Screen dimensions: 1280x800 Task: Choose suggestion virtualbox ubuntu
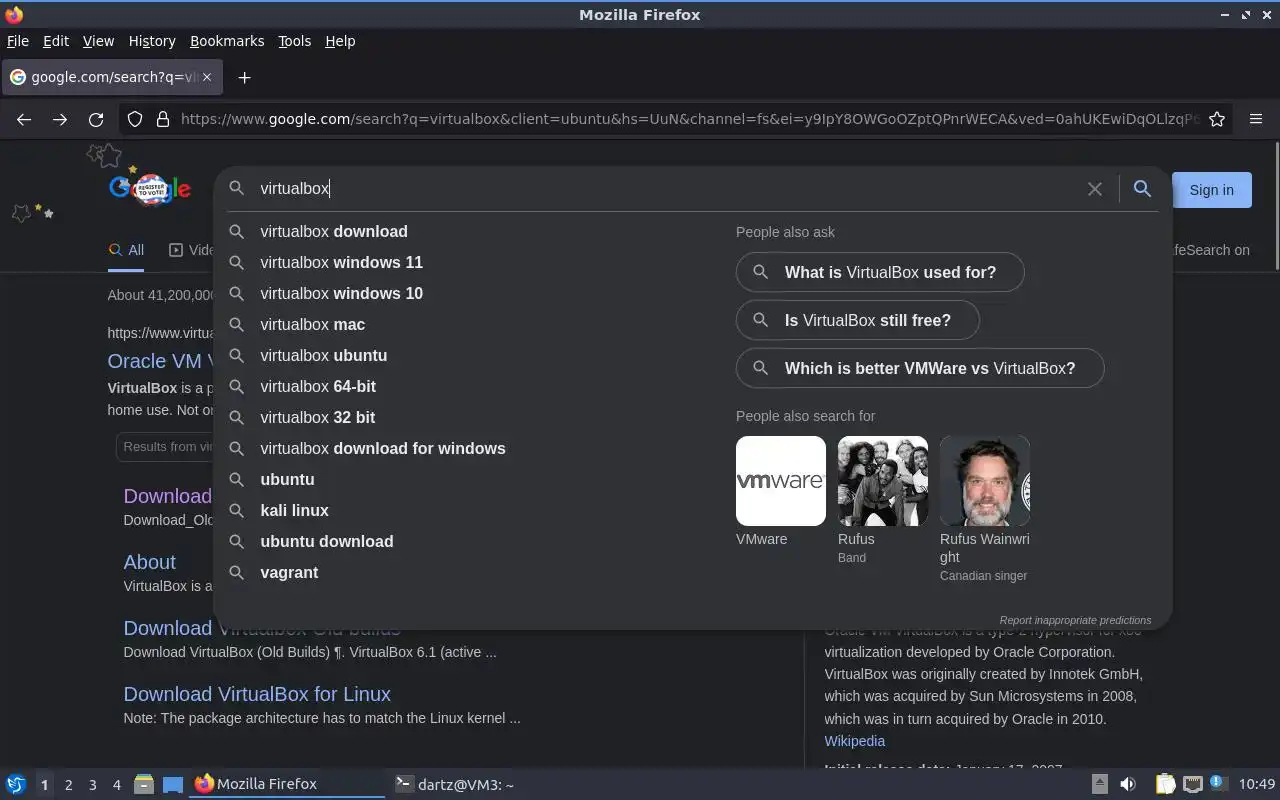(470, 355)
